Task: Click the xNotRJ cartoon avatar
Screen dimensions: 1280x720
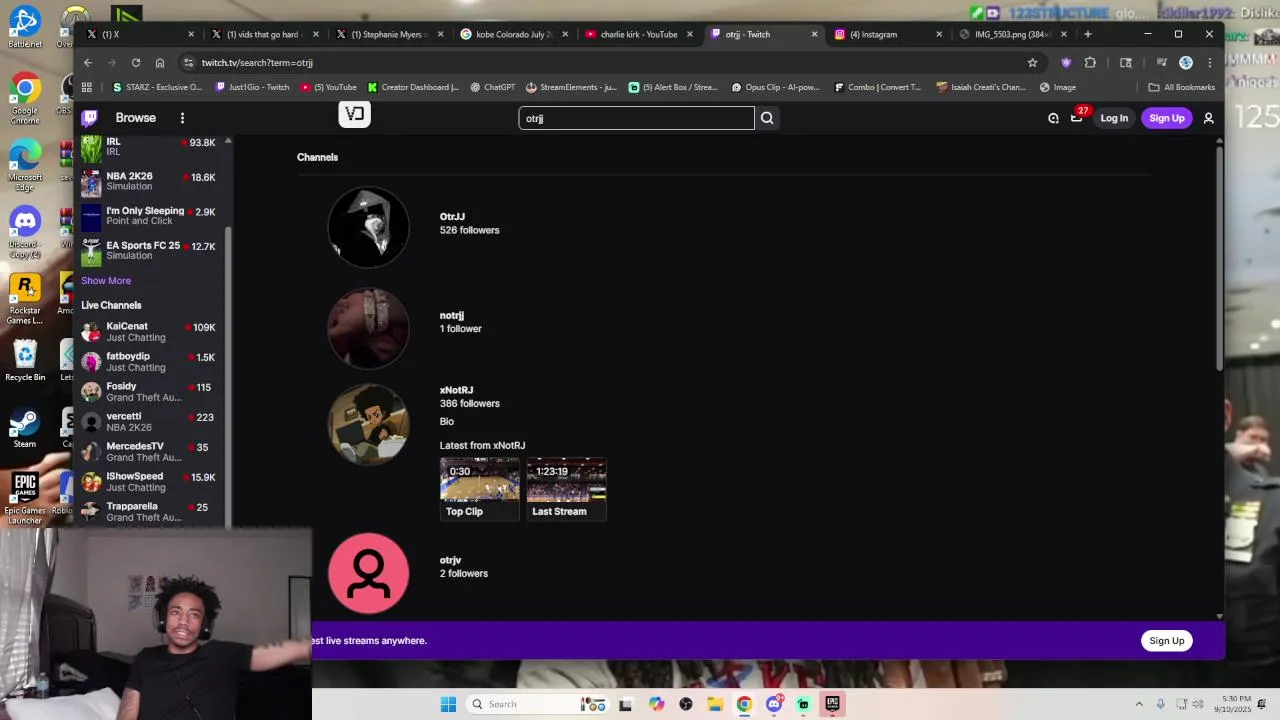Action: pyautogui.click(x=368, y=425)
